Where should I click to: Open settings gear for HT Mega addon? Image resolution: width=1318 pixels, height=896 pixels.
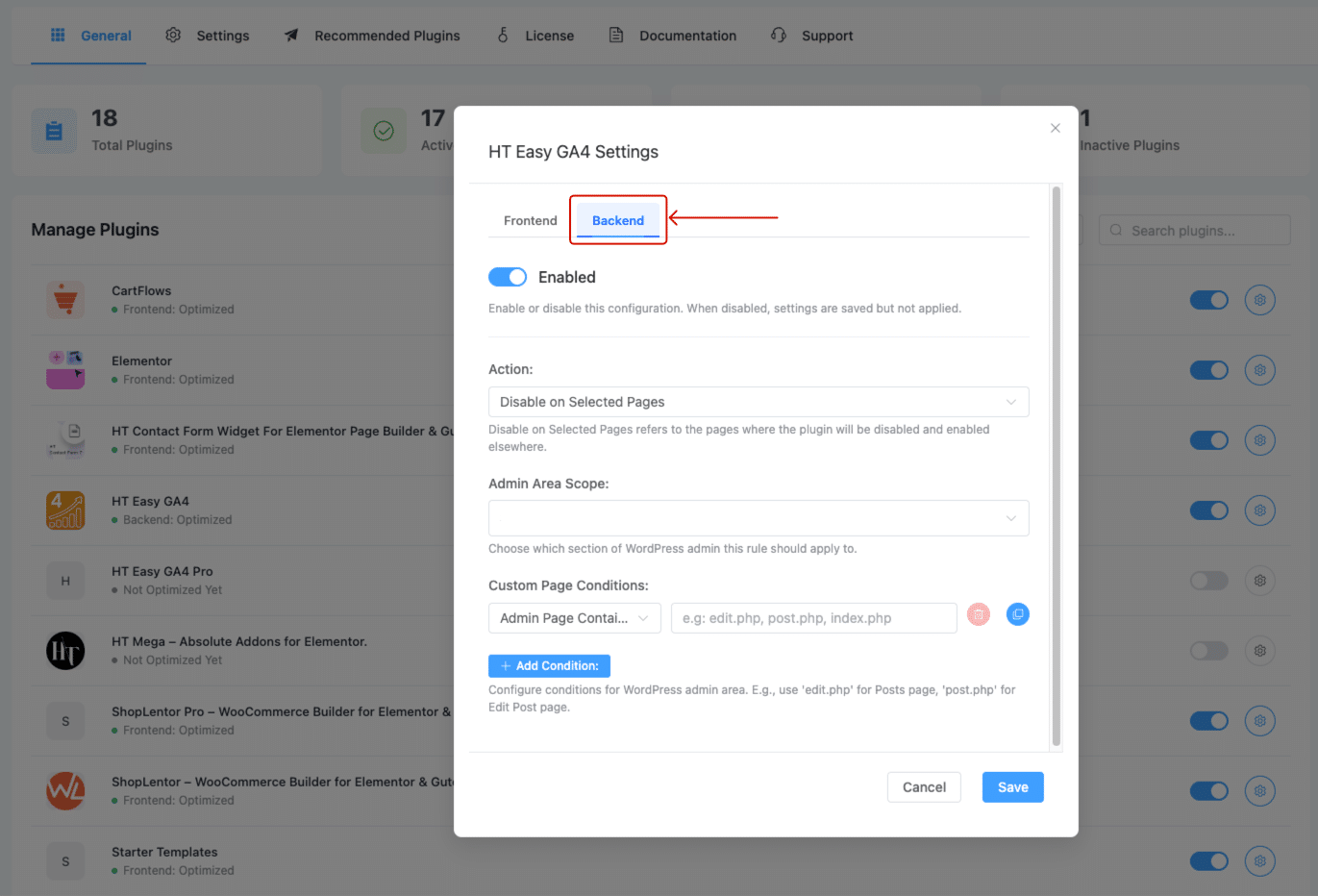pos(1259,650)
